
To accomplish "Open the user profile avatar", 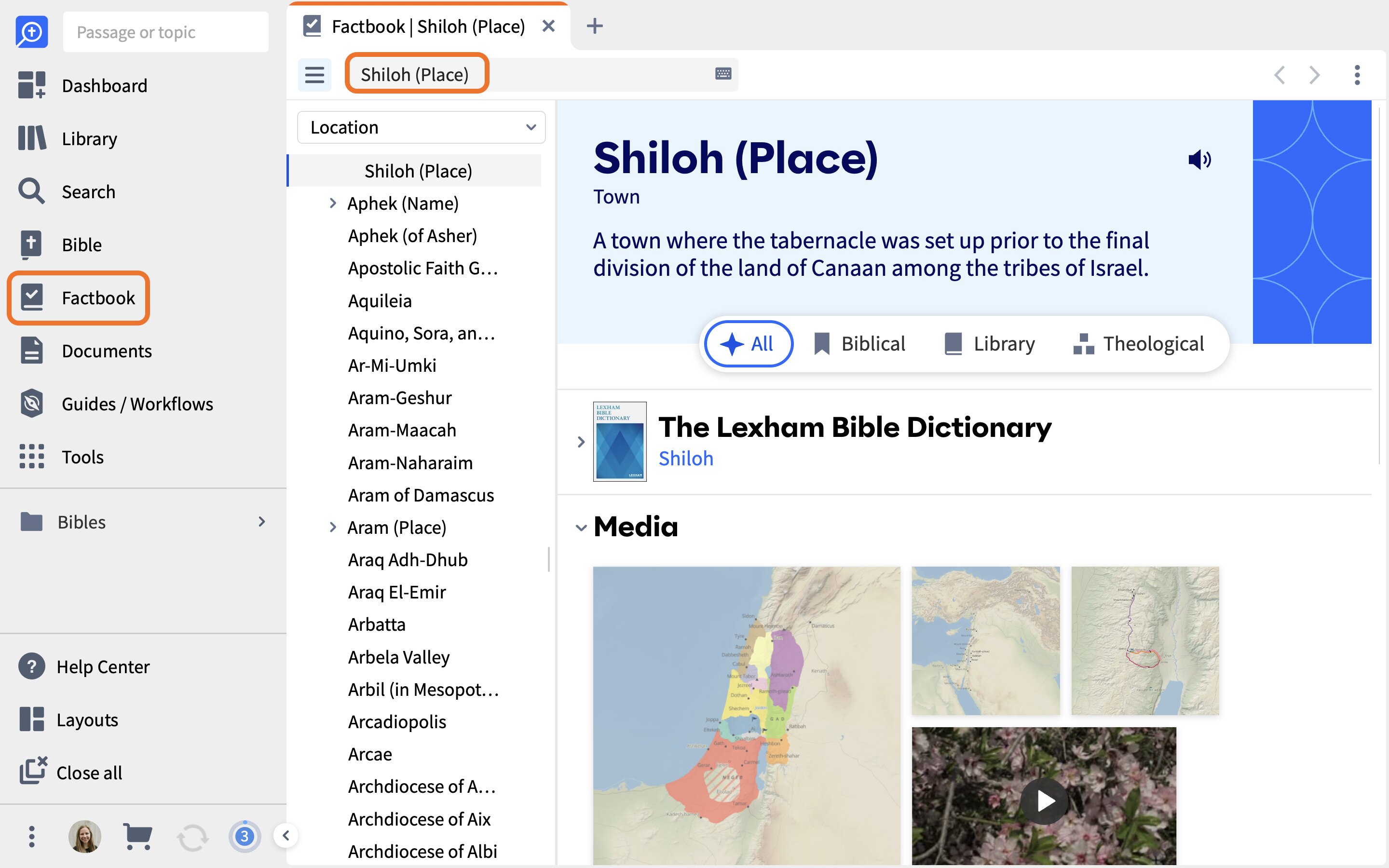I will pos(84,837).
